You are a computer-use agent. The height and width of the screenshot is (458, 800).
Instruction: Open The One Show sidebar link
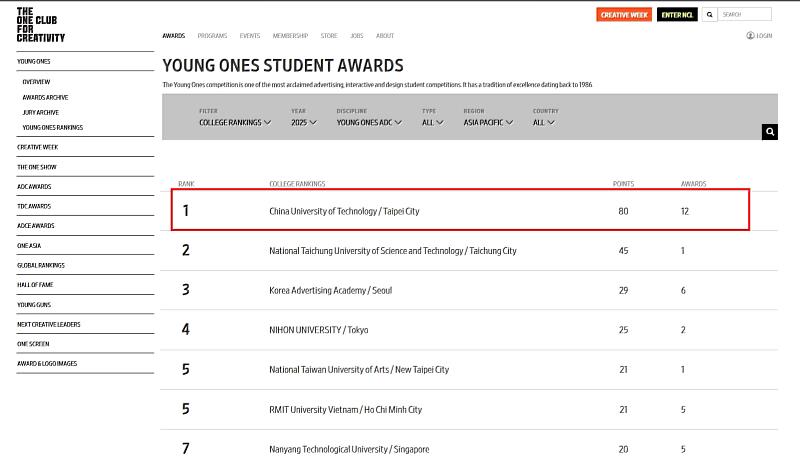point(37,167)
